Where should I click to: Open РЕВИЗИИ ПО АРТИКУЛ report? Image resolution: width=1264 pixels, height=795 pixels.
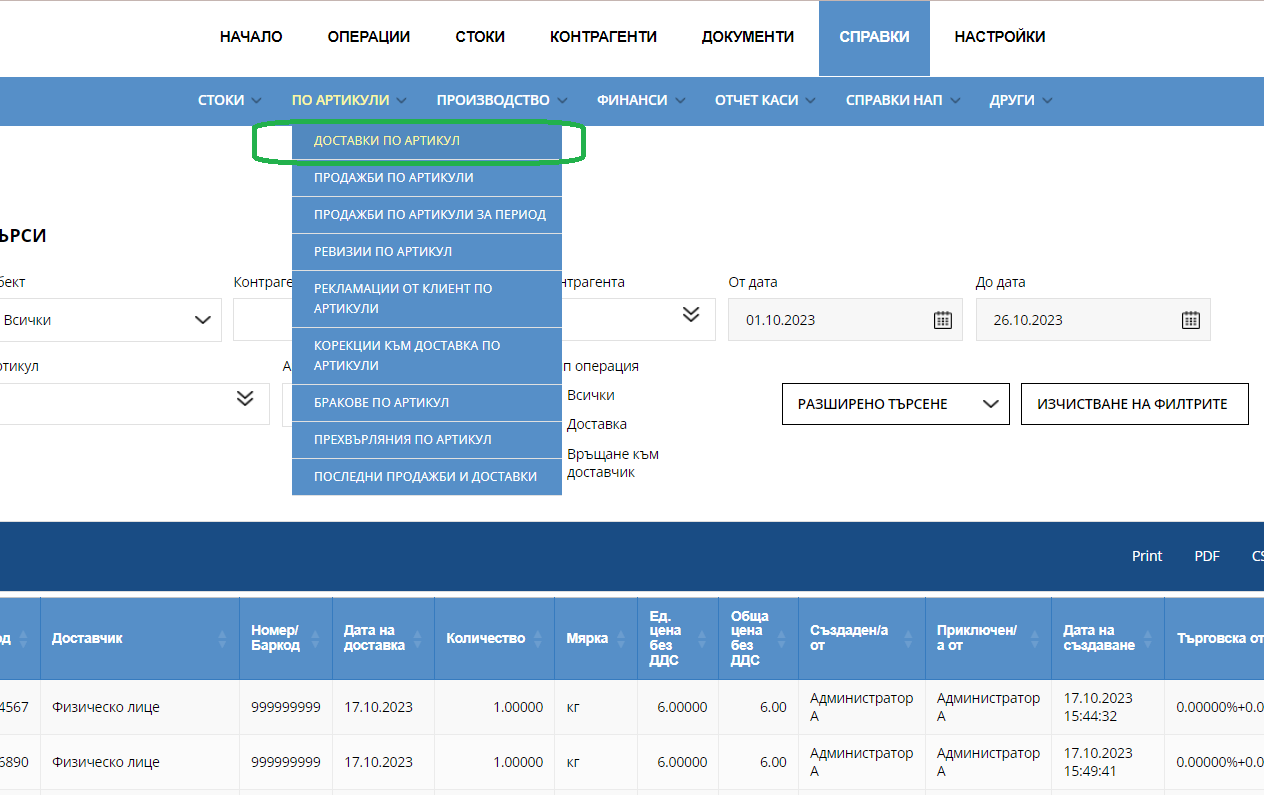point(427,252)
